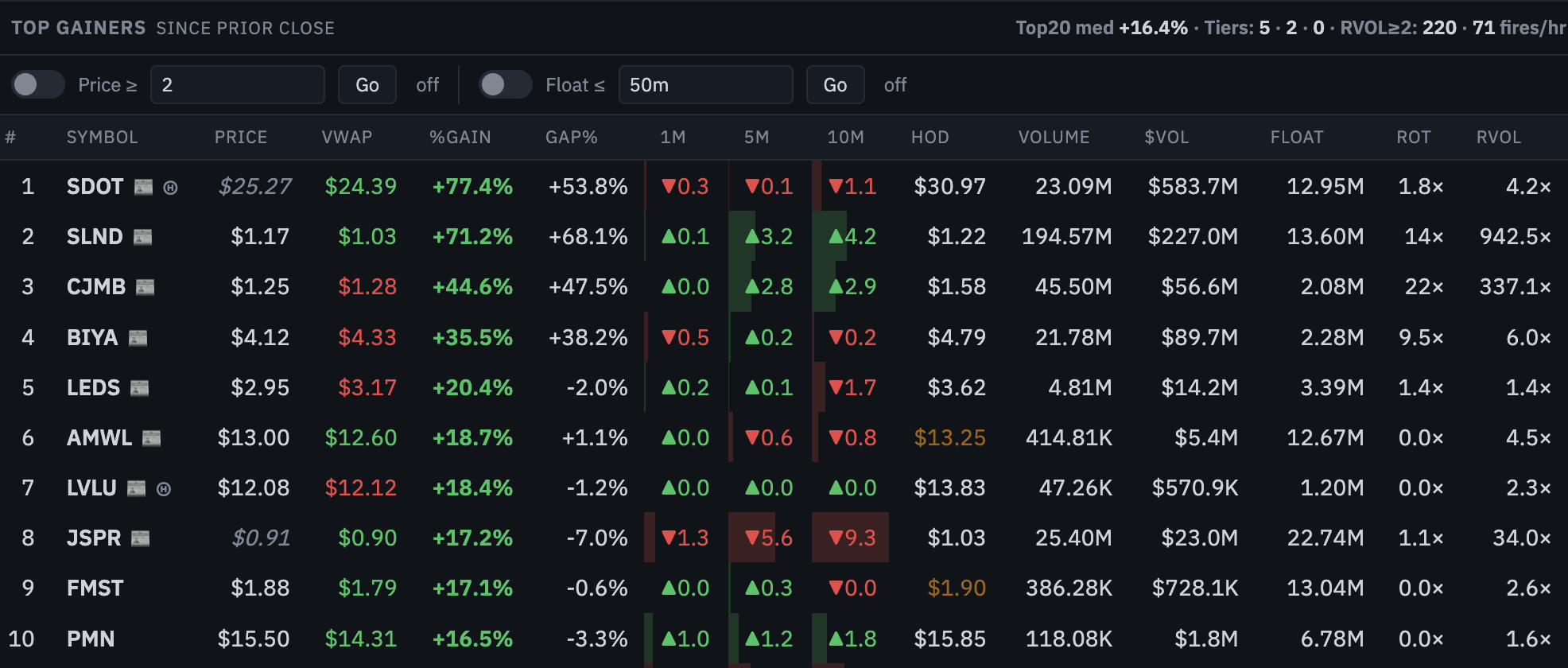The image size is (1568, 668).
Task: Select the BIYA ticker symbol
Action: click(x=92, y=338)
